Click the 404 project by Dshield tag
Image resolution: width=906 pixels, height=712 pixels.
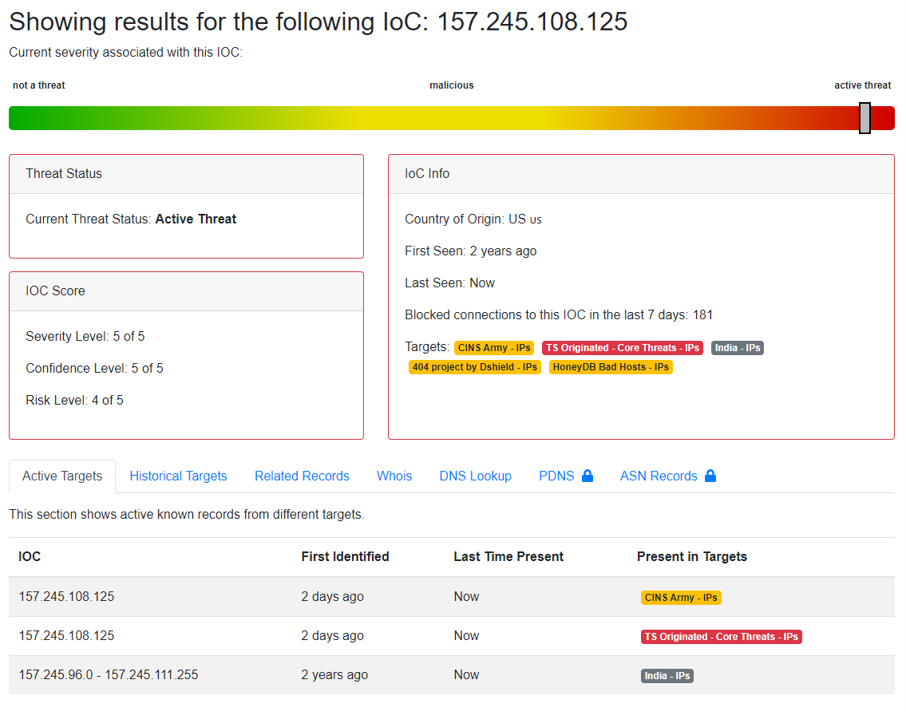(474, 367)
